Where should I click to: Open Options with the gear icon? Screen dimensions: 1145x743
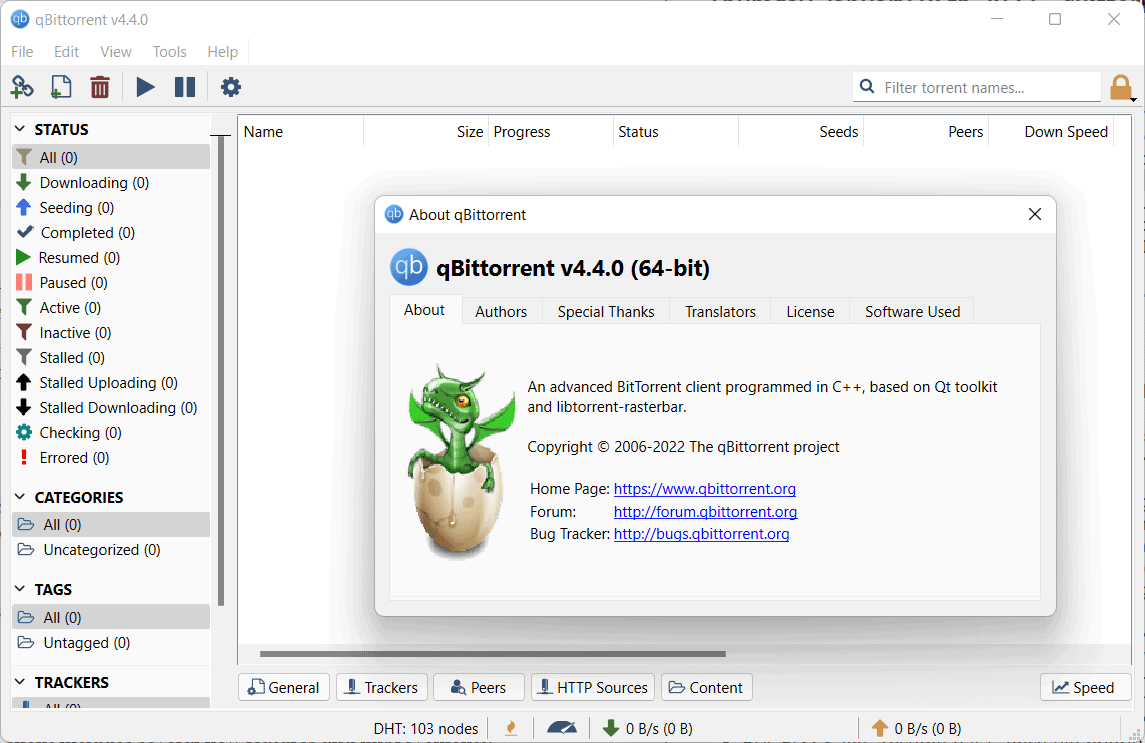(230, 87)
